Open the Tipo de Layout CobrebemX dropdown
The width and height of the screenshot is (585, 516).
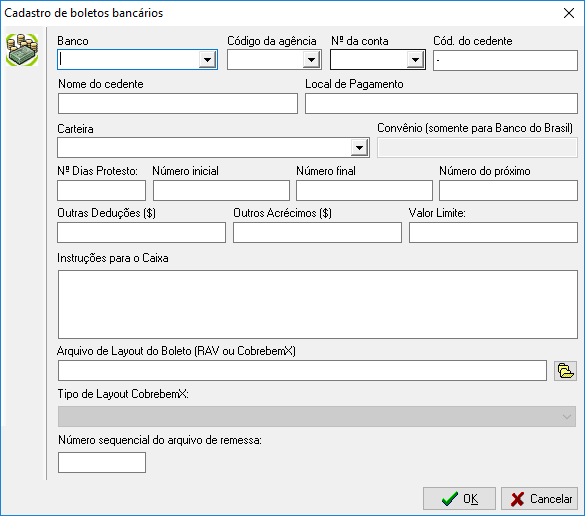pyautogui.click(x=567, y=416)
